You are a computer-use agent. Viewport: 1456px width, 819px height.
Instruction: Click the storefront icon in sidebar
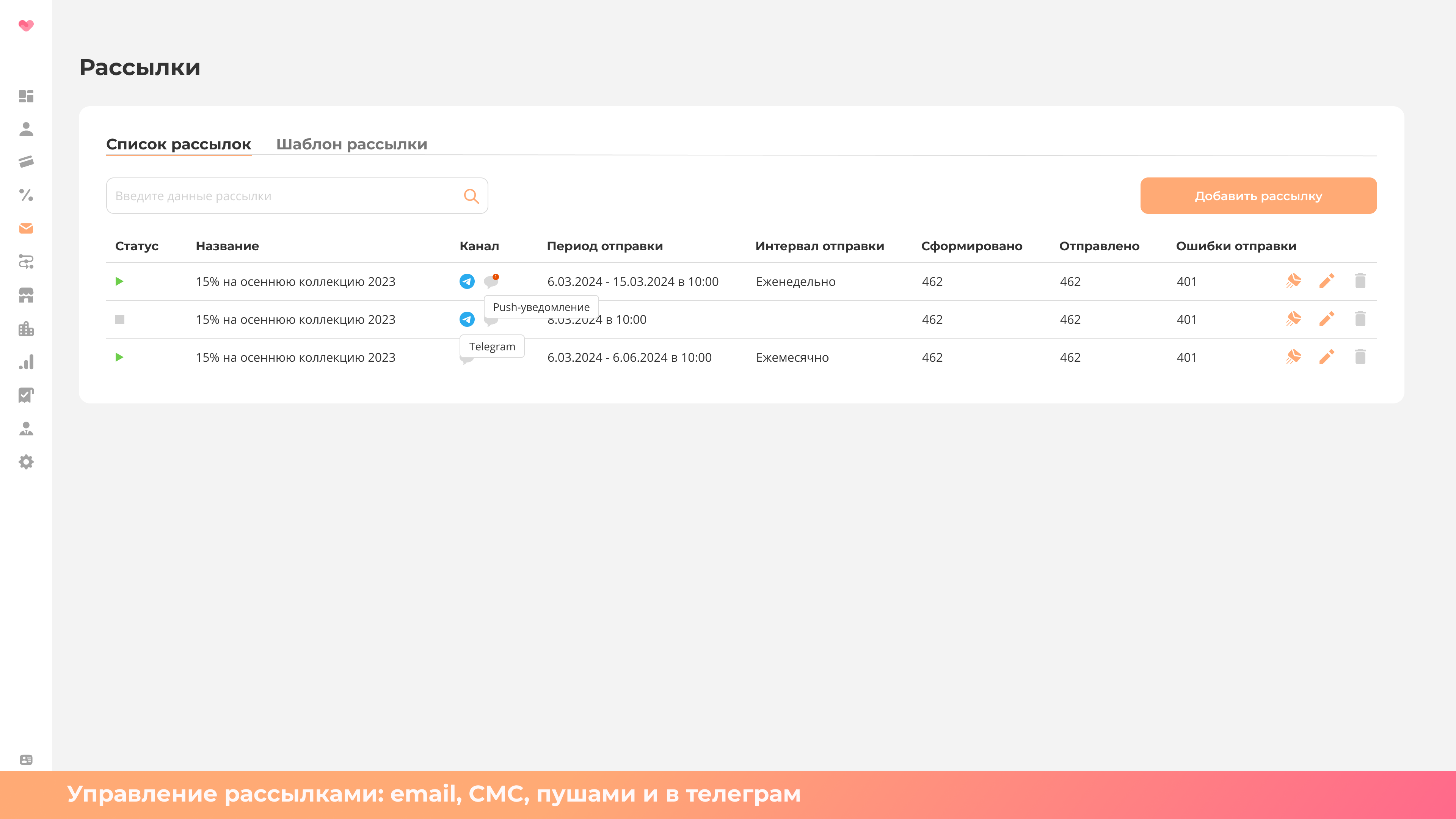[26, 295]
